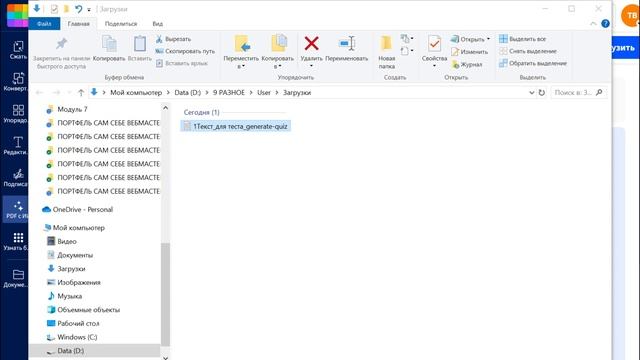Click Data (D:) in address path
This screenshot has width=640, height=360.
tap(187, 93)
